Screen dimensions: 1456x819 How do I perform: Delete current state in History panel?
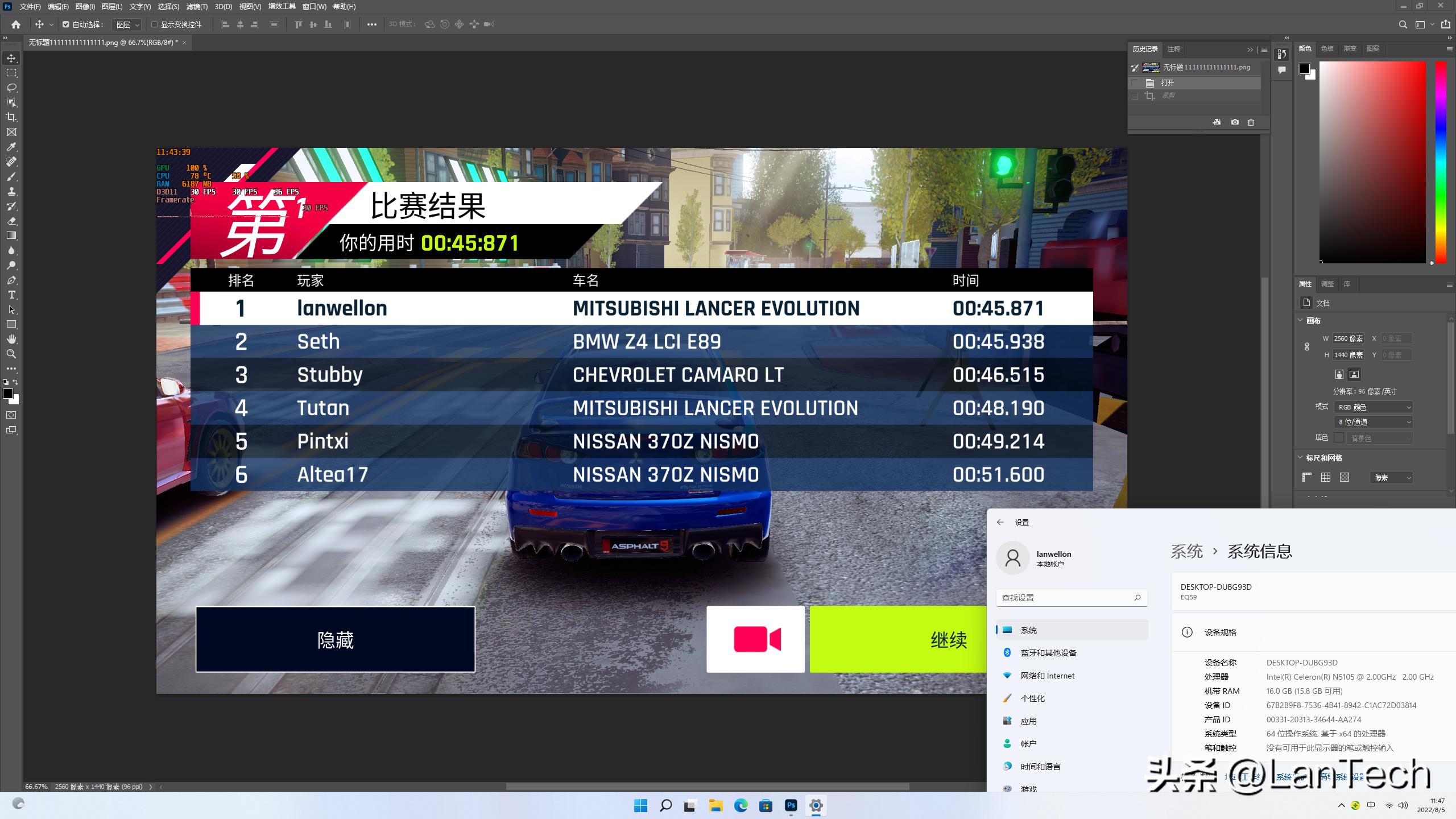(x=1251, y=122)
